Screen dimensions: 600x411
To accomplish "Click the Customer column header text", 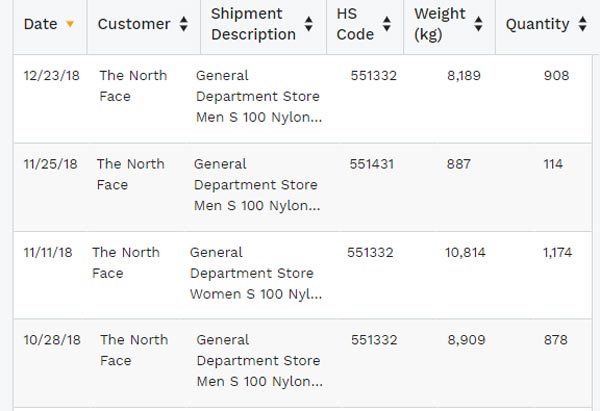I will click(134, 25).
